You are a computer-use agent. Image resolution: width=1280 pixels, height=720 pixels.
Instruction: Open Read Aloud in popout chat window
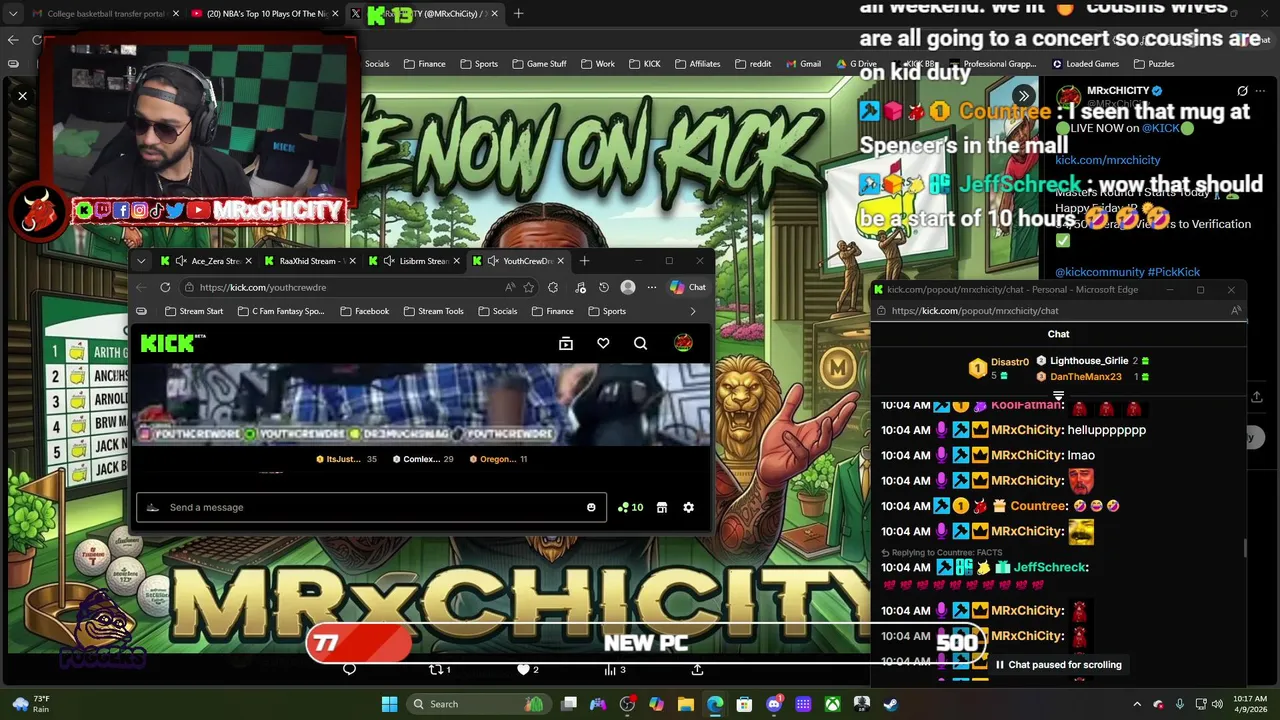[1236, 311]
